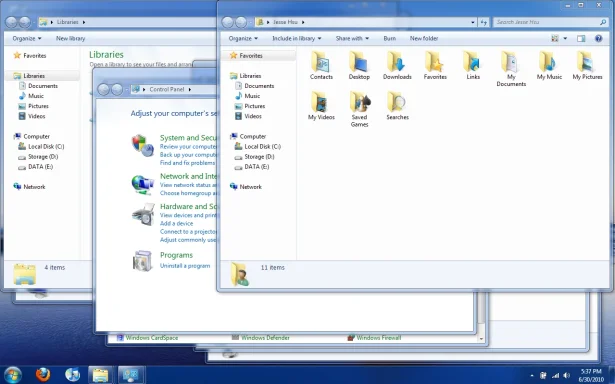Open the Share with dropdown
The image size is (615, 384).
[352, 38]
